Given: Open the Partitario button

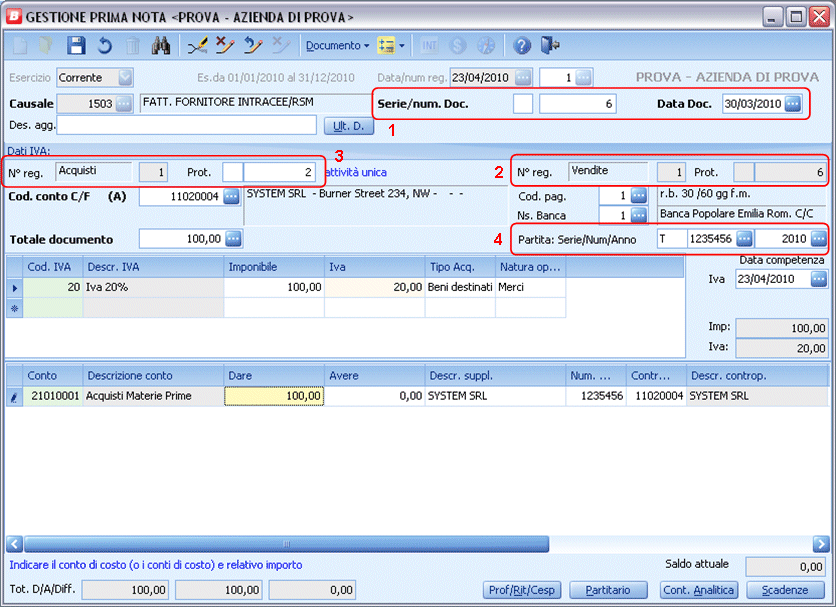Looking at the screenshot, I should point(608,590).
